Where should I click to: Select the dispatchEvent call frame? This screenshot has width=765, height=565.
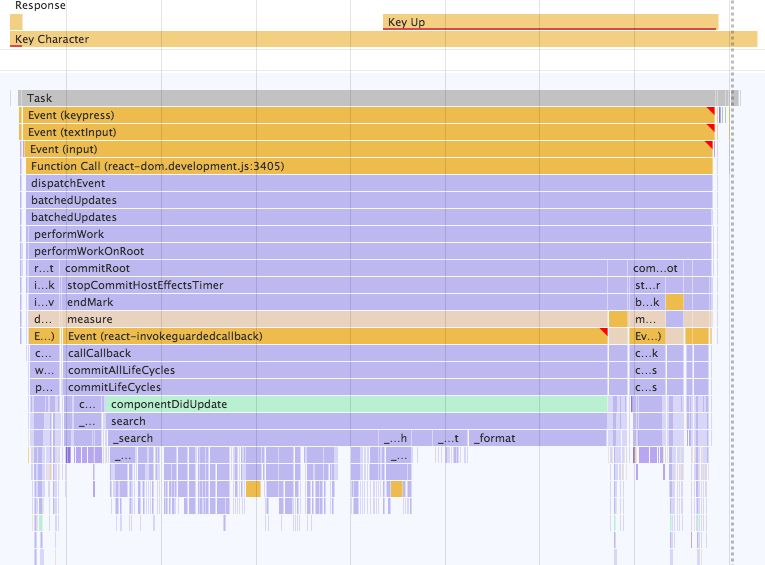[368, 183]
